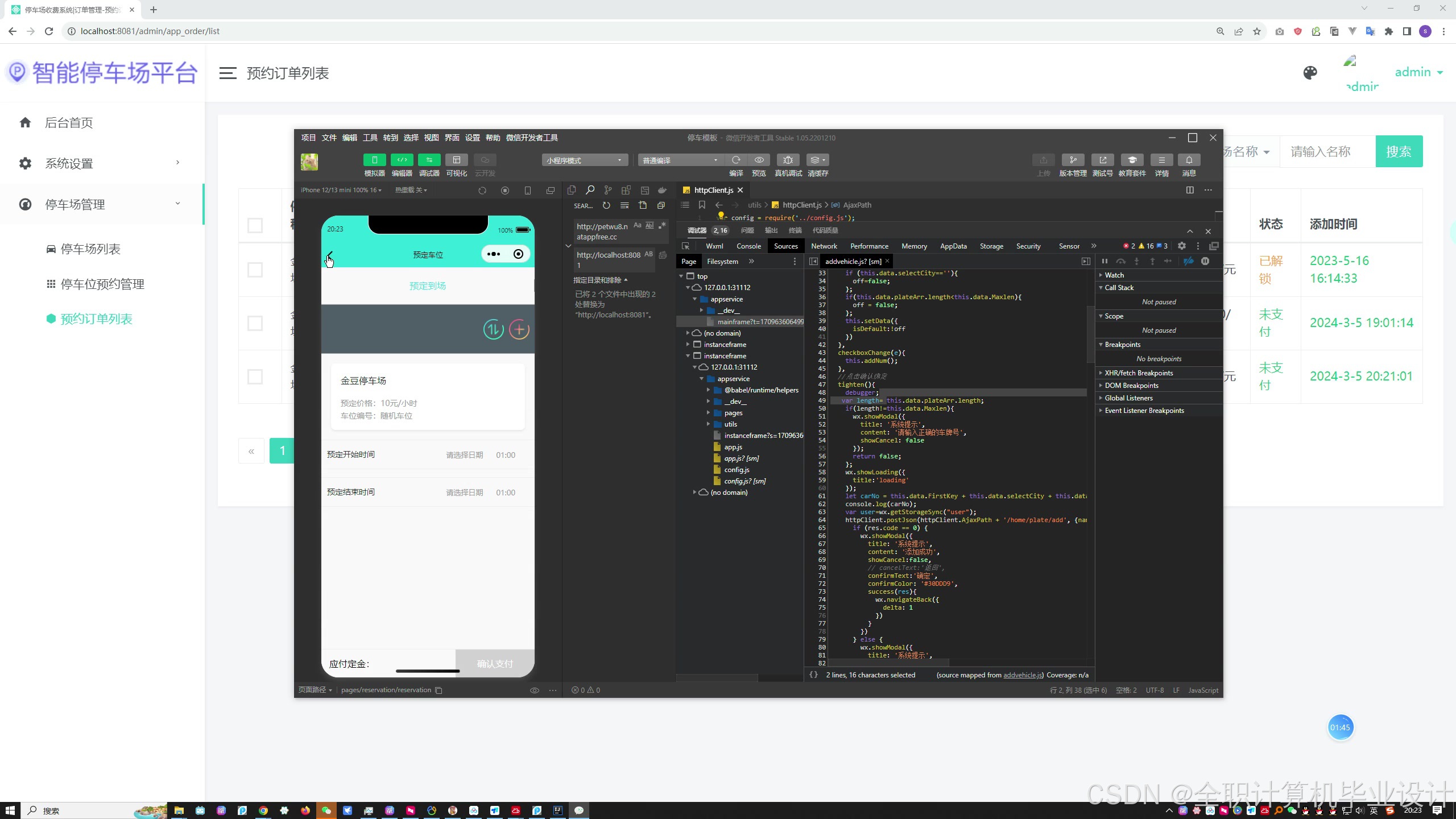The height and width of the screenshot is (819, 1456).
Task: Click the debugger (调试器) toolbar icon
Action: (x=429, y=160)
